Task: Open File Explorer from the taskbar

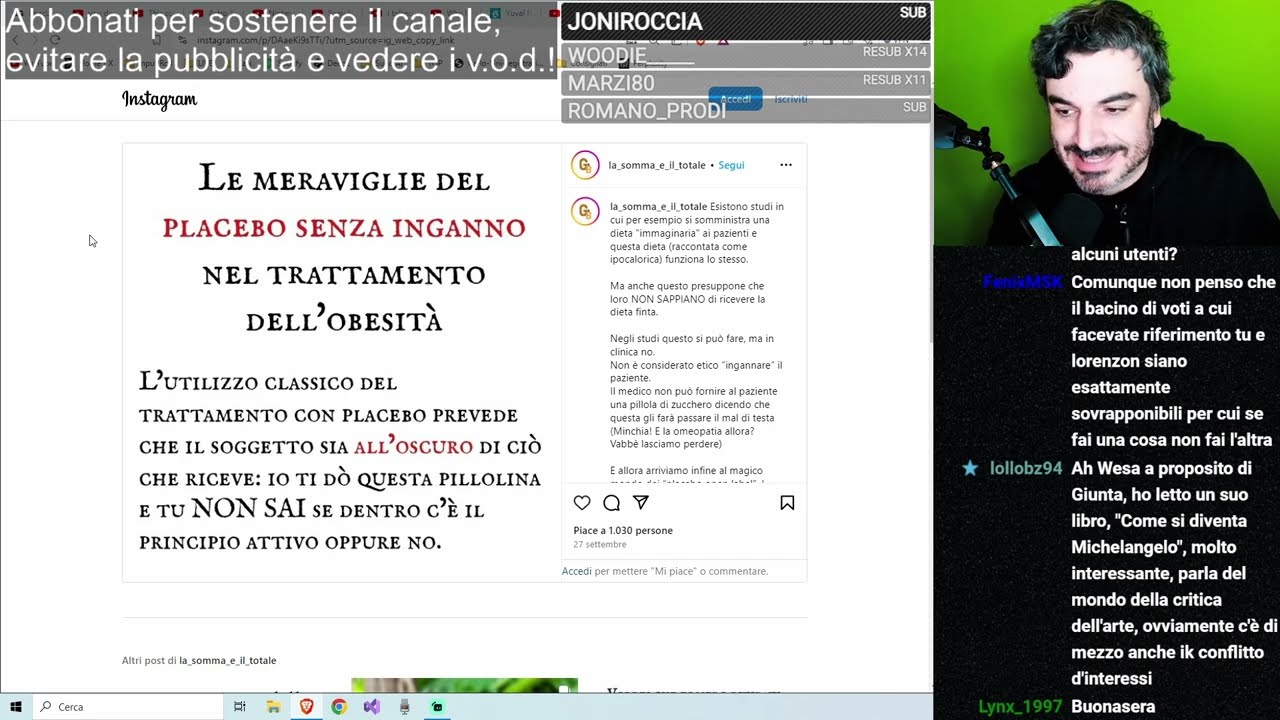Action: point(273,706)
